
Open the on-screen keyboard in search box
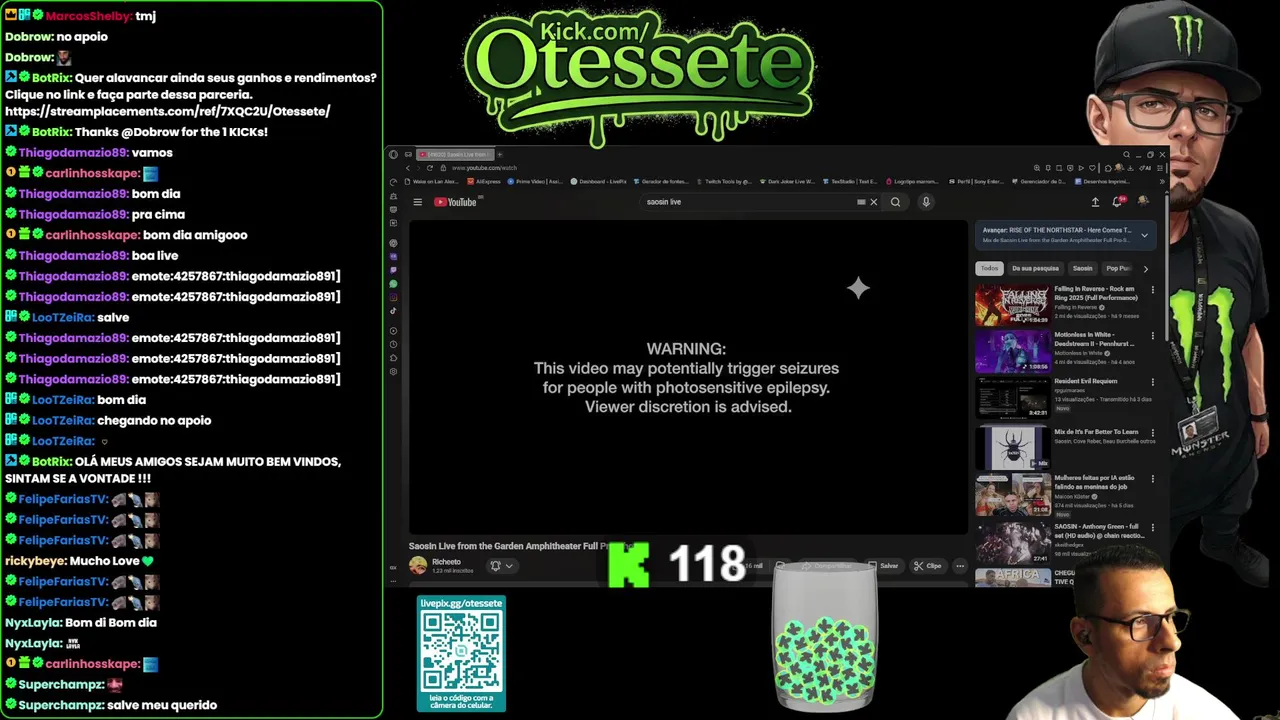click(x=861, y=202)
